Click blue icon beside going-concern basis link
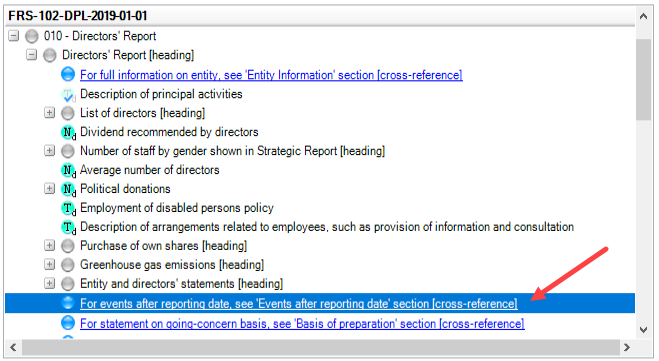 pyautogui.click(x=68, y=323)
